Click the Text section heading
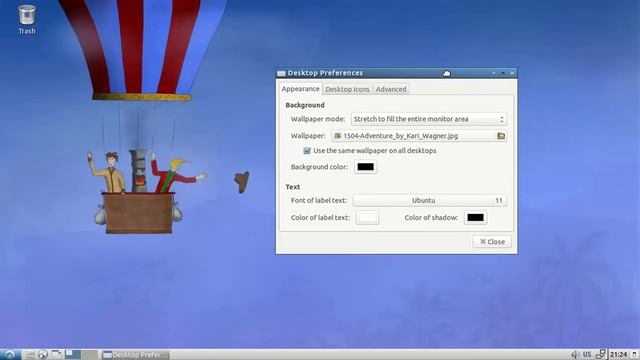The image size is (640, 360). [x=293, y=187]
